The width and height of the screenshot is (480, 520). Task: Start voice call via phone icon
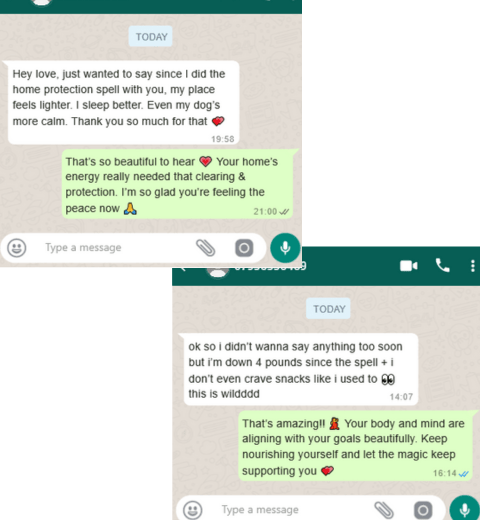coord(443,266)
